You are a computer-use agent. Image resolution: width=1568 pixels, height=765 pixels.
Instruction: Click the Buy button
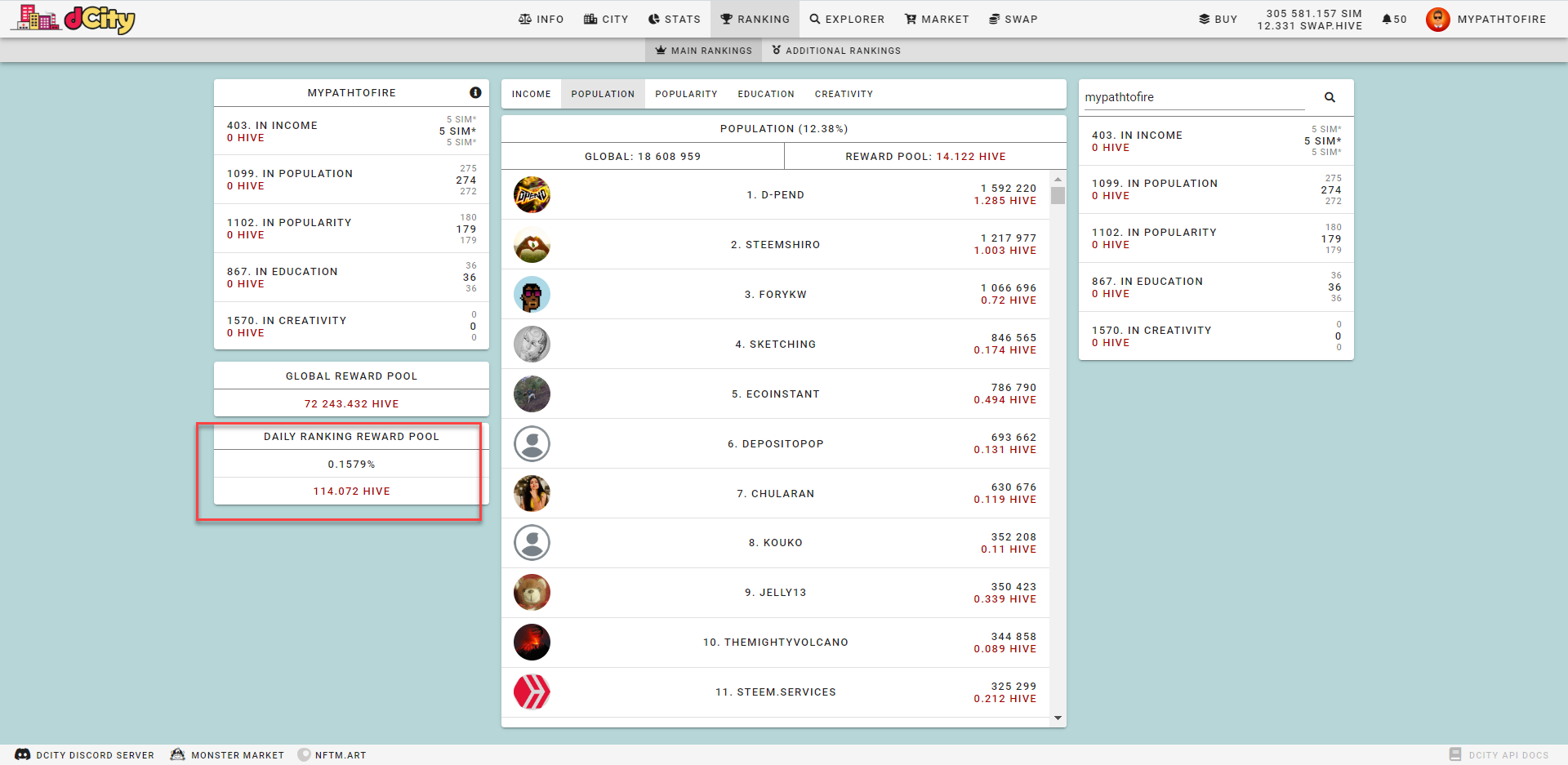coord(1218,19)
